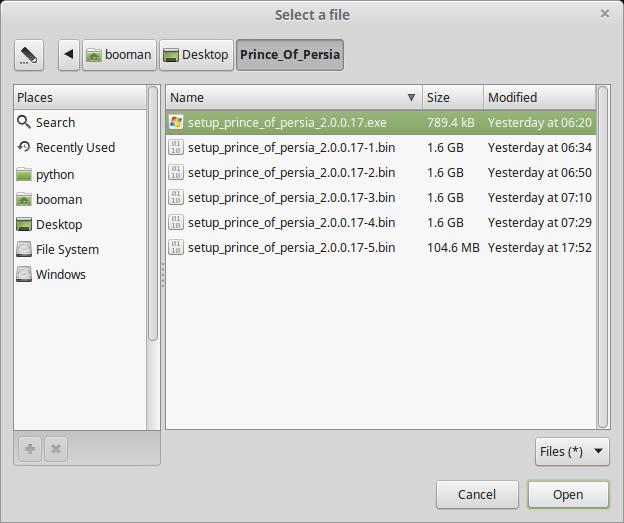
Task: Click the dotted pane divider handle
Action: click(x=163, y=275)
